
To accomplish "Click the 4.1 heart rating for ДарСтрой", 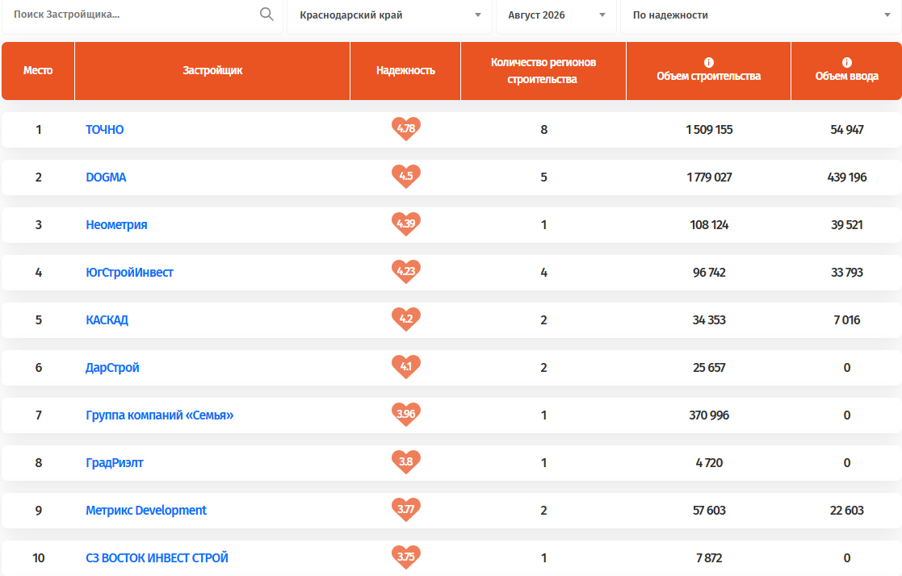I will [x=406, y=367].
